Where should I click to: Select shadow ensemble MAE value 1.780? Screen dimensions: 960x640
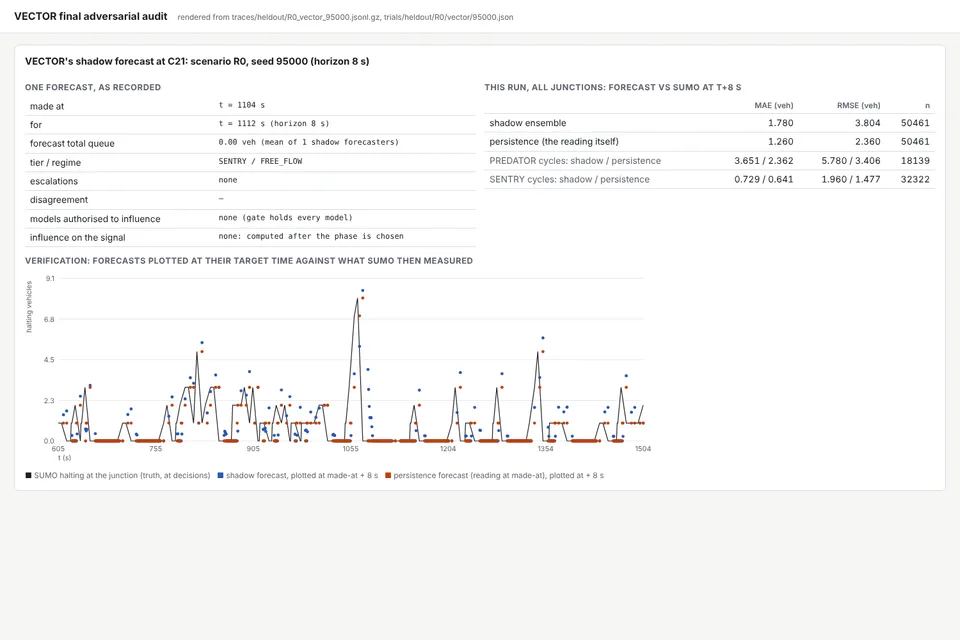pyautogui.click(x=781, y=123)
